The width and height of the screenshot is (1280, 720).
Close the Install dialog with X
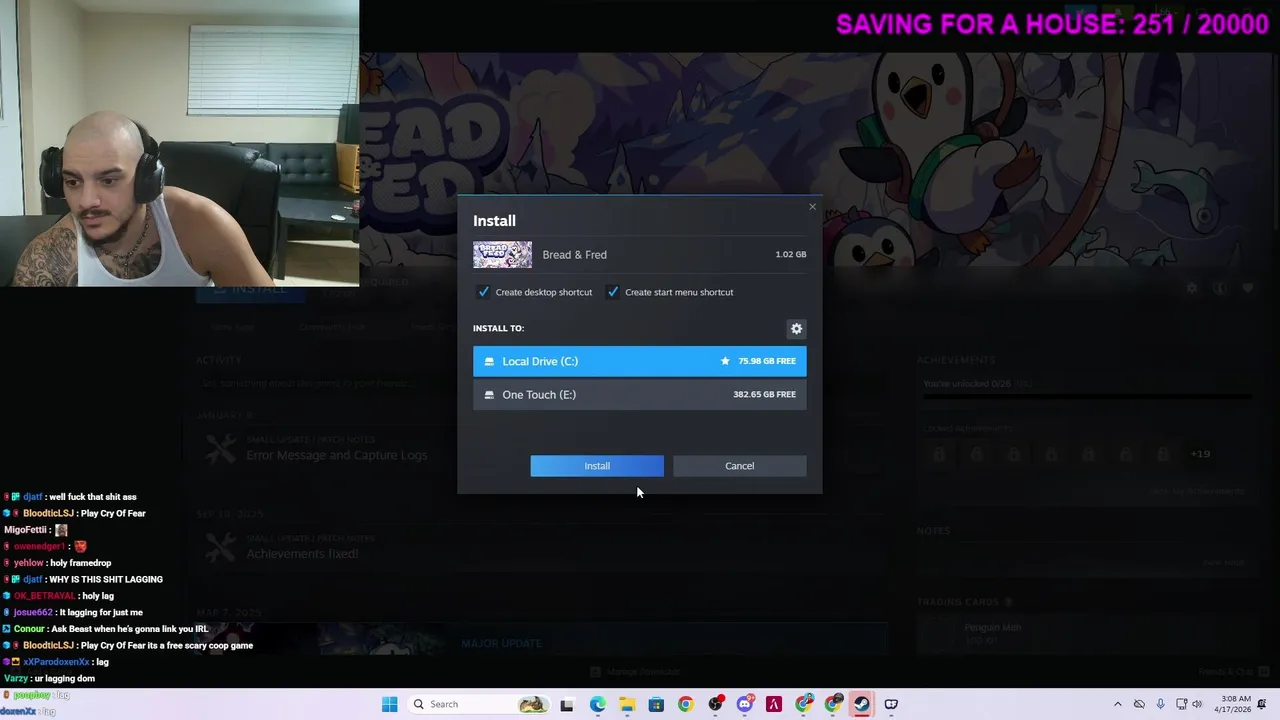click(x=812, y=207)
